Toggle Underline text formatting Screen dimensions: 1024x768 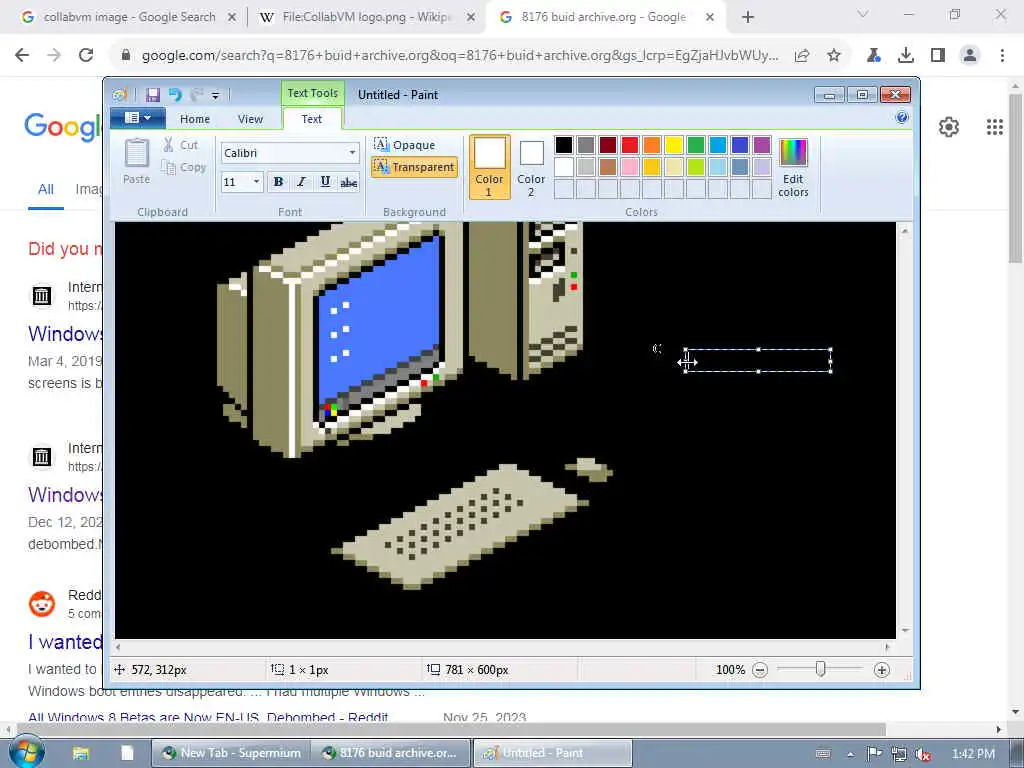[325, 182]
